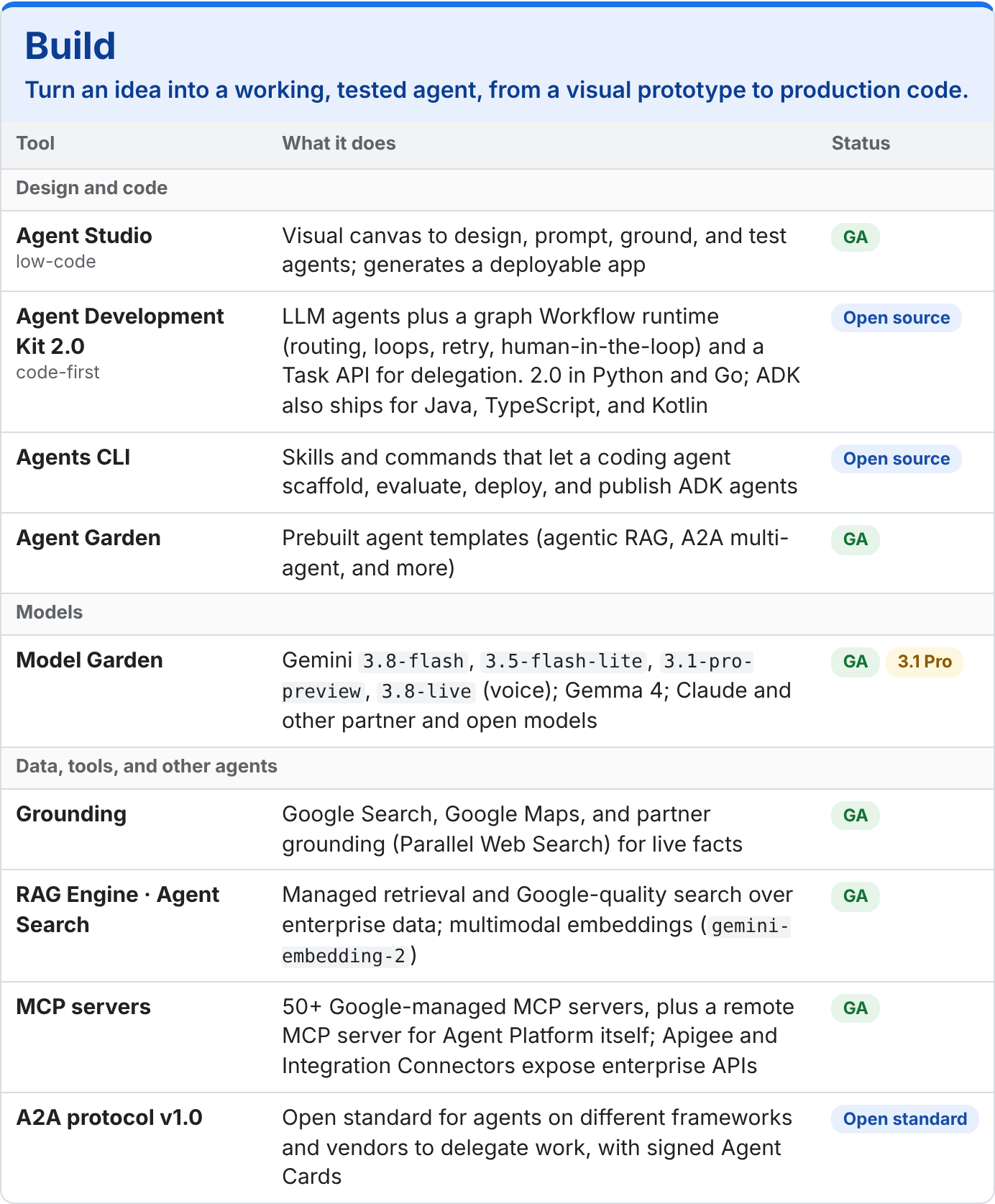Click the 'Agent Garden' tool name
Screen dimensions: 995x1204
(x=88, y=538)
